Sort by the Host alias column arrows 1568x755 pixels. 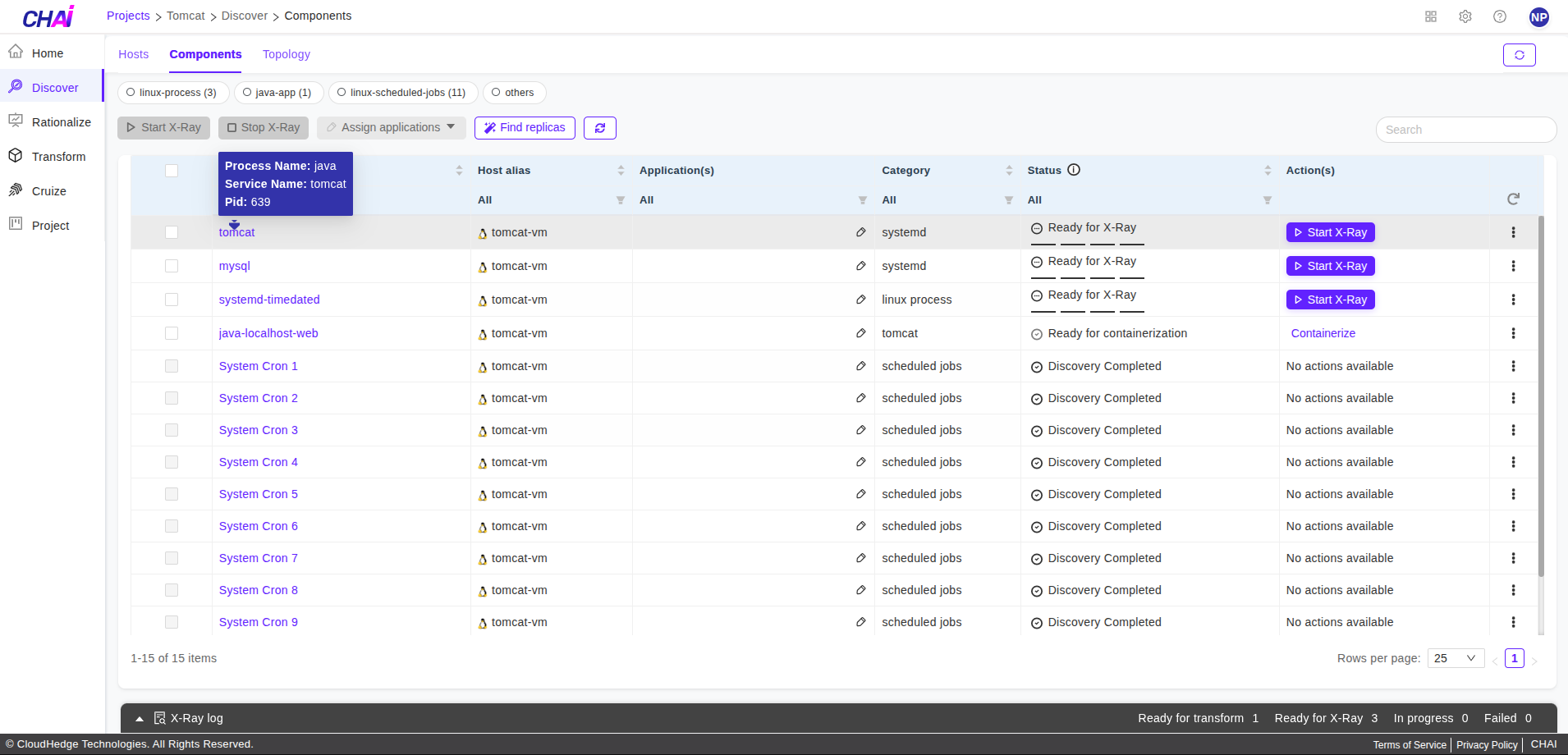click(621, 171)
